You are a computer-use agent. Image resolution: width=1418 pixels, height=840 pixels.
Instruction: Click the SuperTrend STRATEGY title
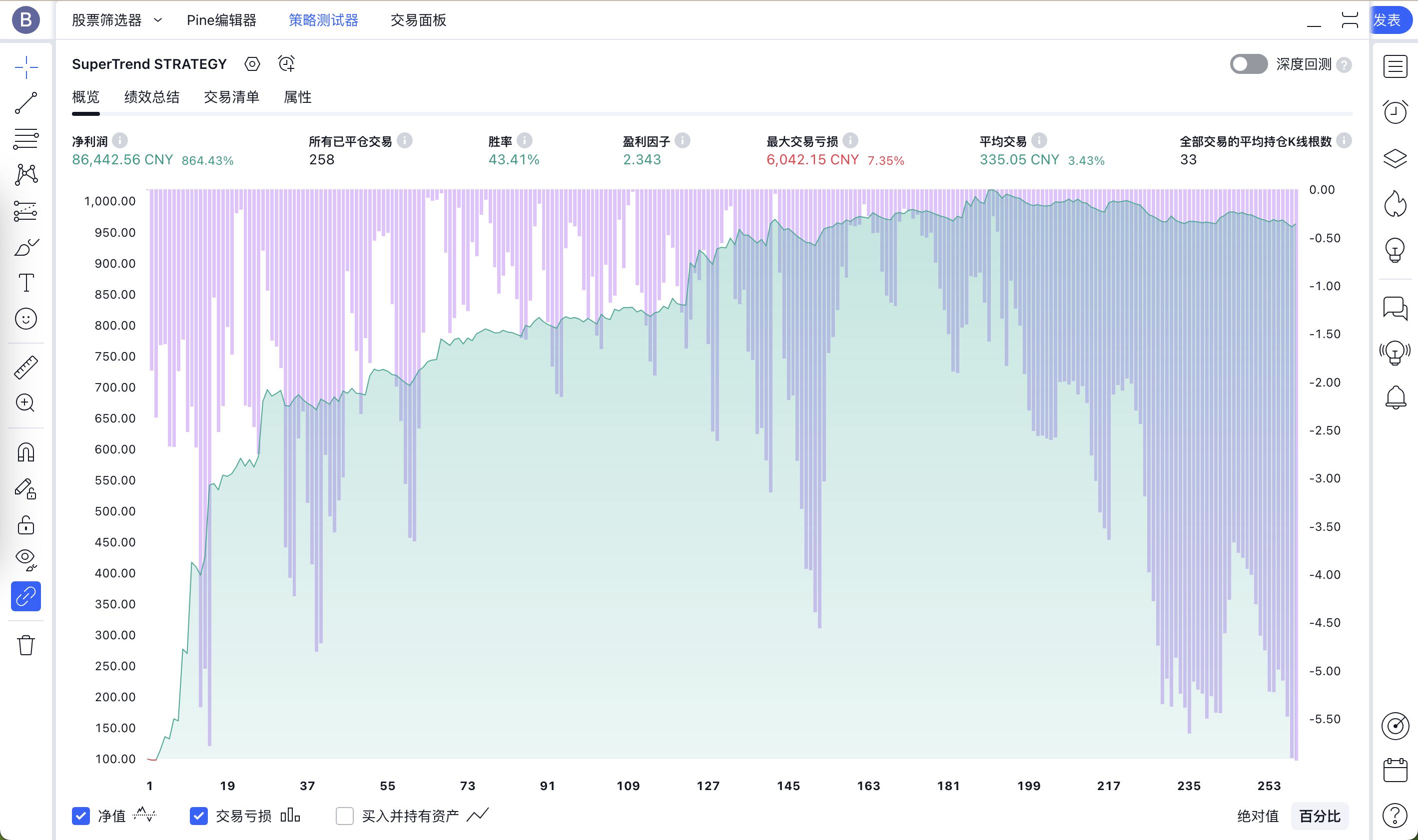point(149,64)
